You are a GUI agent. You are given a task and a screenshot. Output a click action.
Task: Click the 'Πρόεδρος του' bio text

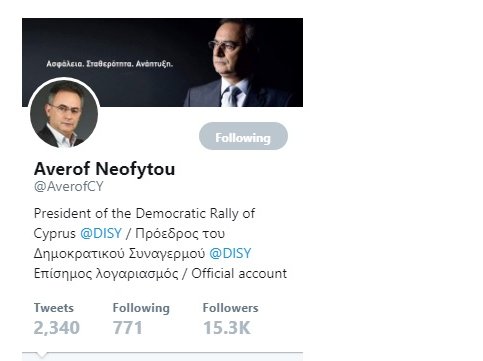click(180, 233)
